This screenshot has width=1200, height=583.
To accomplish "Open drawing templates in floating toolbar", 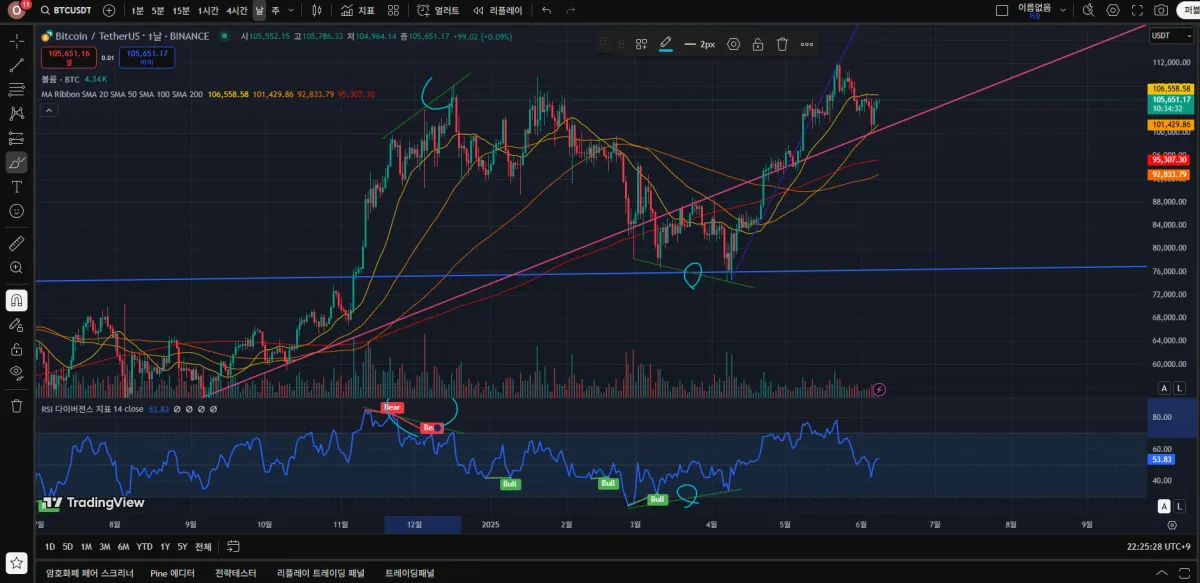I will 641,44.
